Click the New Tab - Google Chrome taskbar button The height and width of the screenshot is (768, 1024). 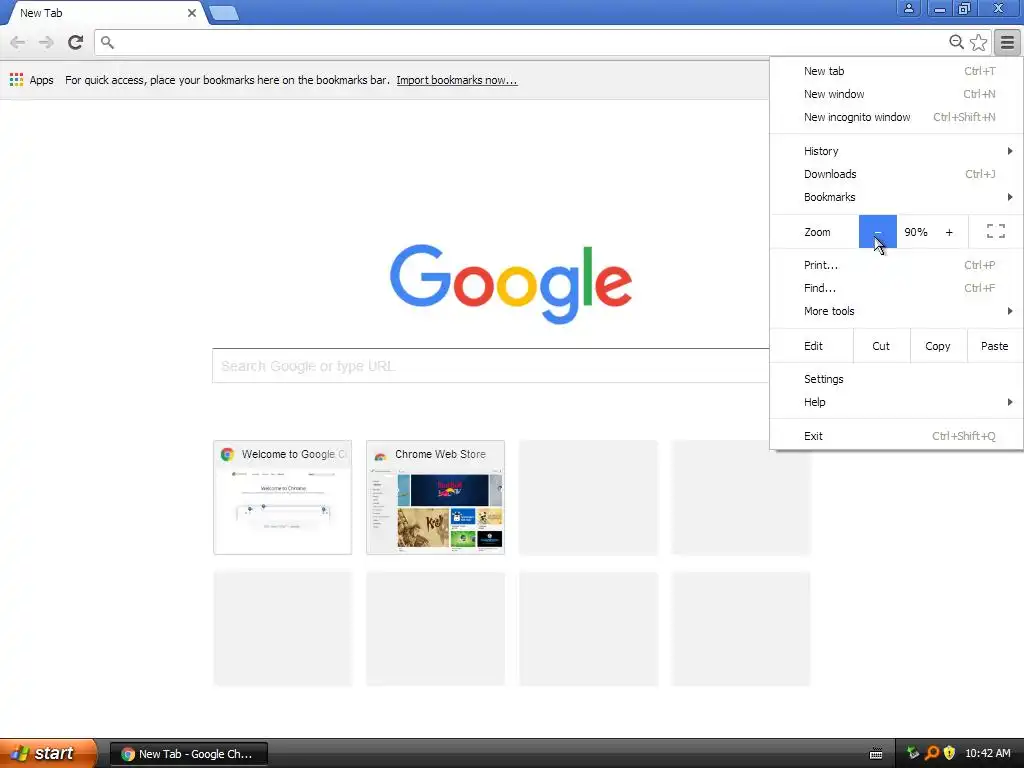pos(189,754)
